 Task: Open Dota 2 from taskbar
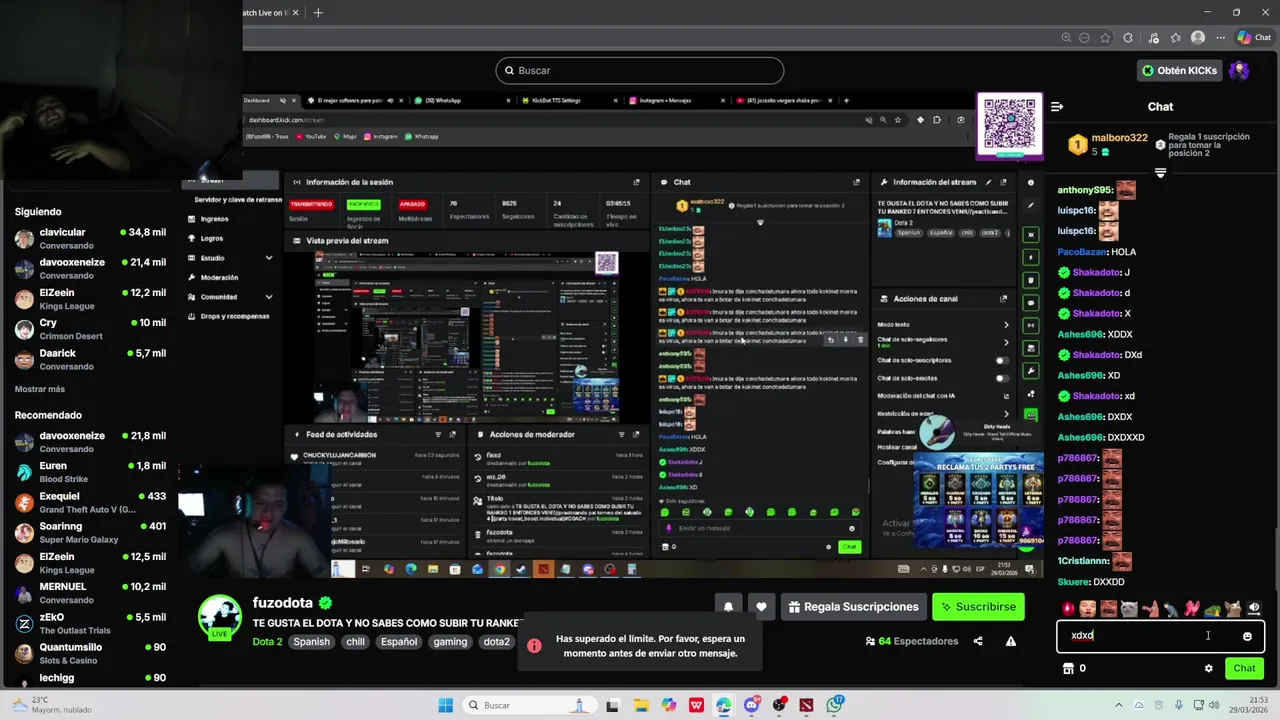806,705
